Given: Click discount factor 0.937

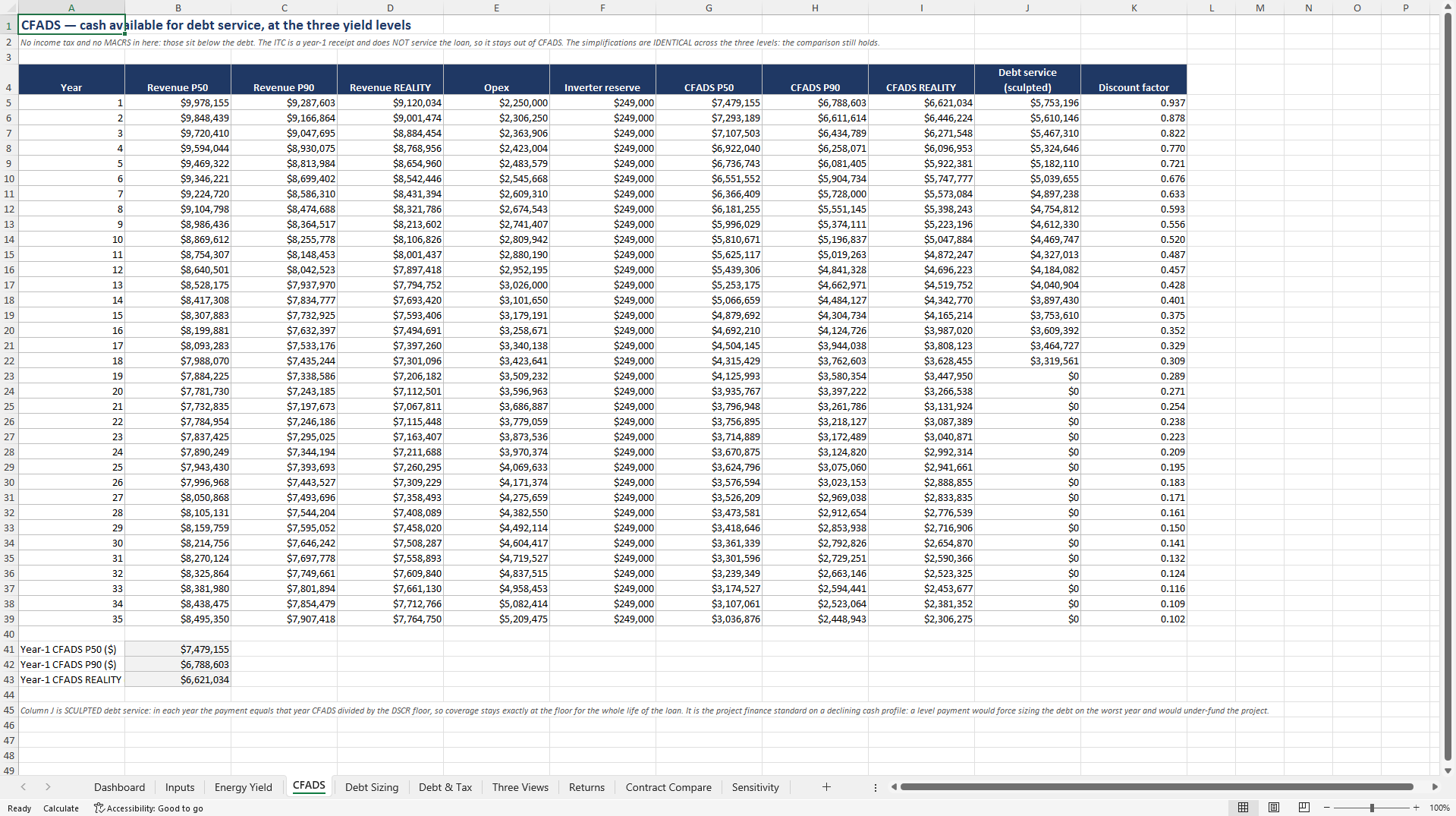Looking at the screenshot, I should [1134, 102].
